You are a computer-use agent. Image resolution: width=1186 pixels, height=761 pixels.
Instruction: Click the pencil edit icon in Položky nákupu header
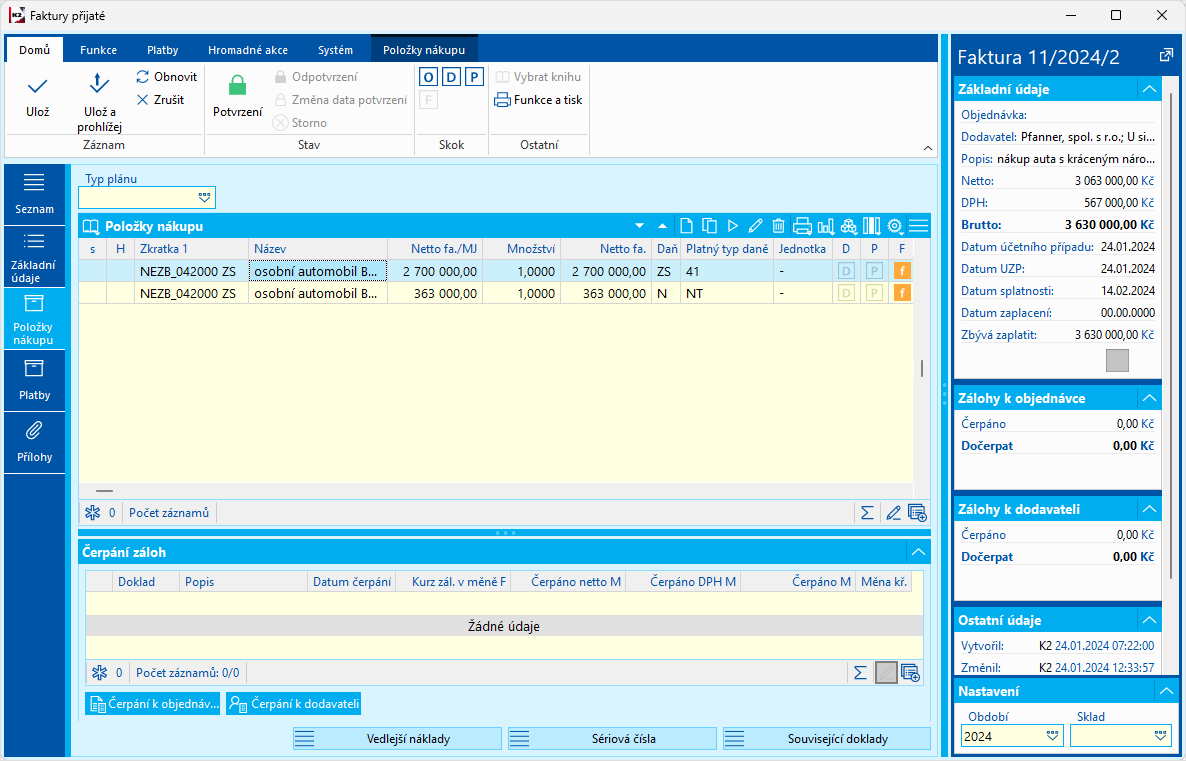coord(755,226)
